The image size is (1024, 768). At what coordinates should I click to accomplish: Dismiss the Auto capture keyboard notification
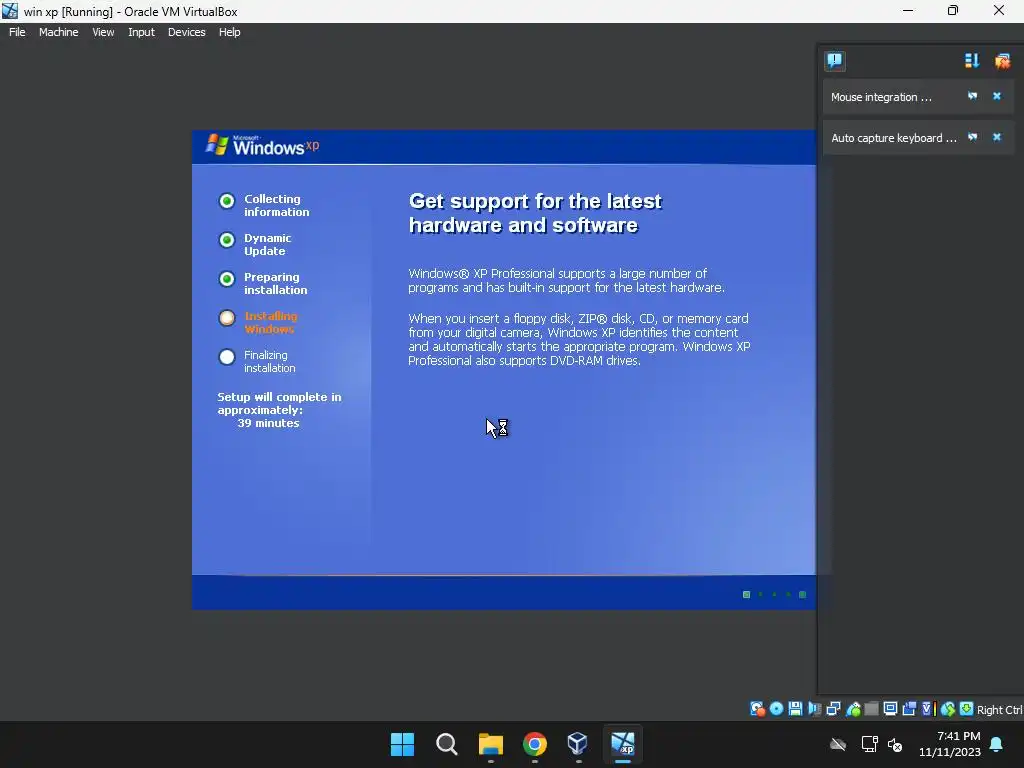(x=997, y=137)
